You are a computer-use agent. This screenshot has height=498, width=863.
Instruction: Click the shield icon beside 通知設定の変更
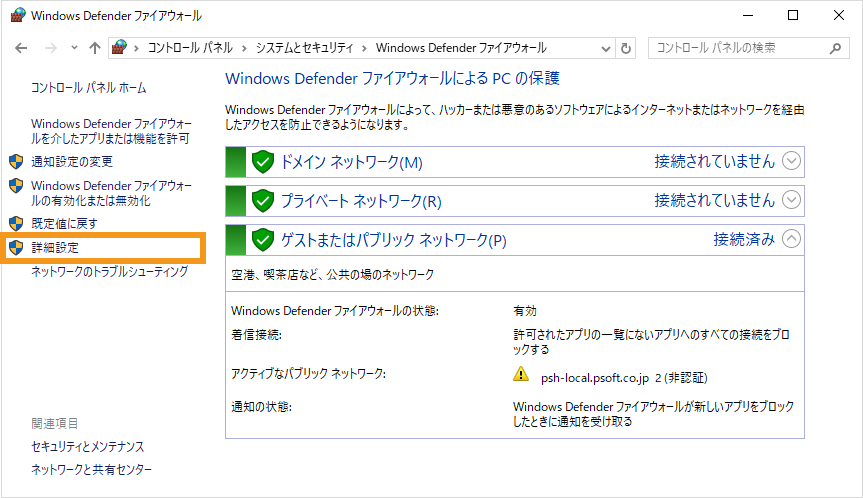(x=15, y=161)
